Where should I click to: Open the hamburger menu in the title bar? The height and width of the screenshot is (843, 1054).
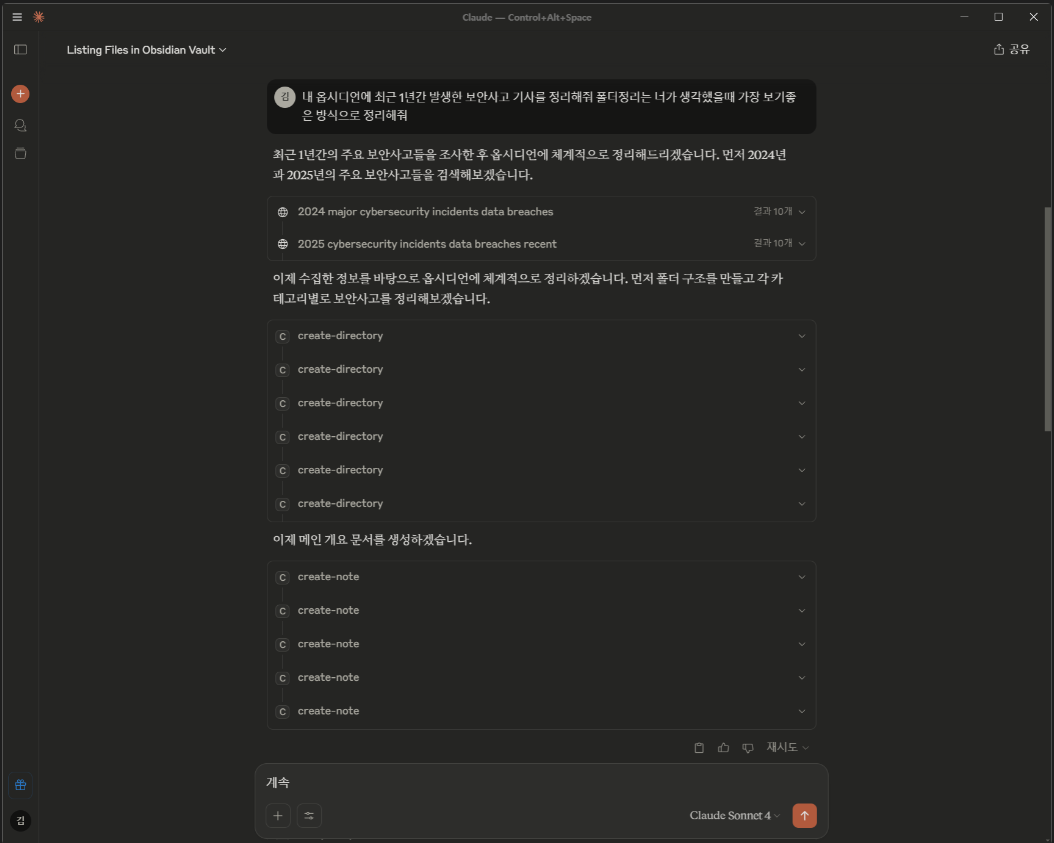coord(17,17)
